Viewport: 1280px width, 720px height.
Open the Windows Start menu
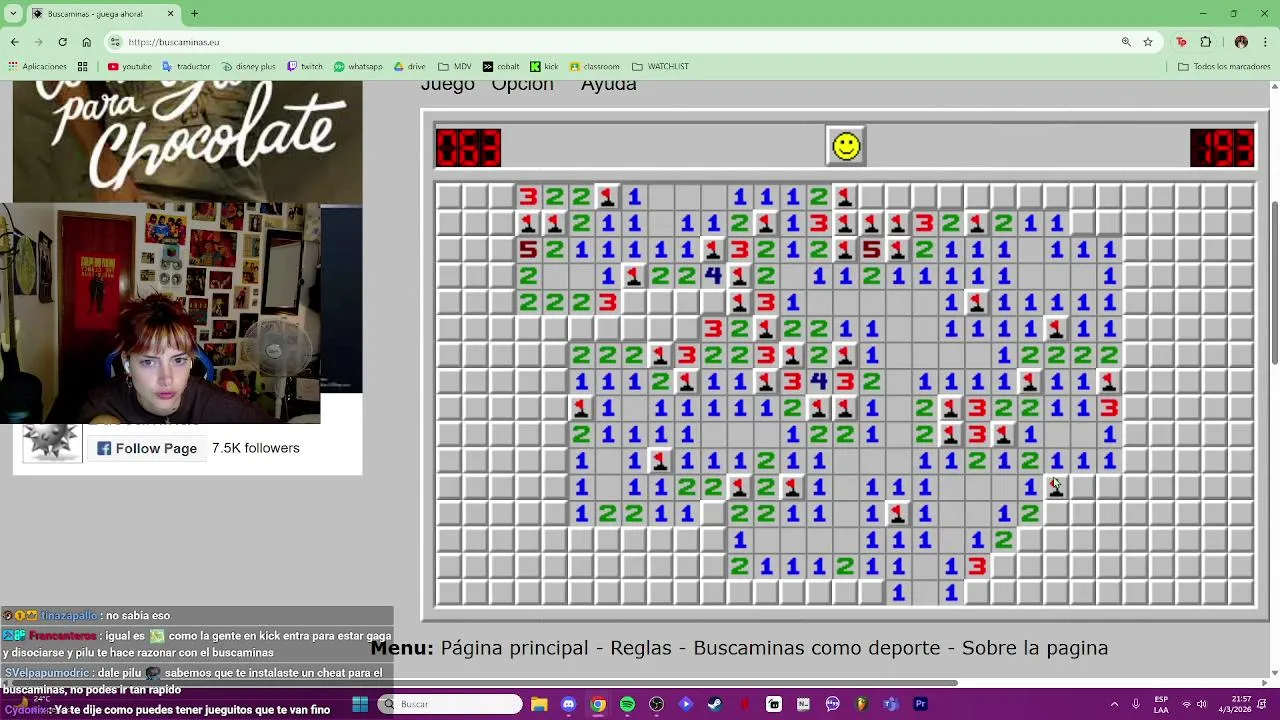[360, 704]
